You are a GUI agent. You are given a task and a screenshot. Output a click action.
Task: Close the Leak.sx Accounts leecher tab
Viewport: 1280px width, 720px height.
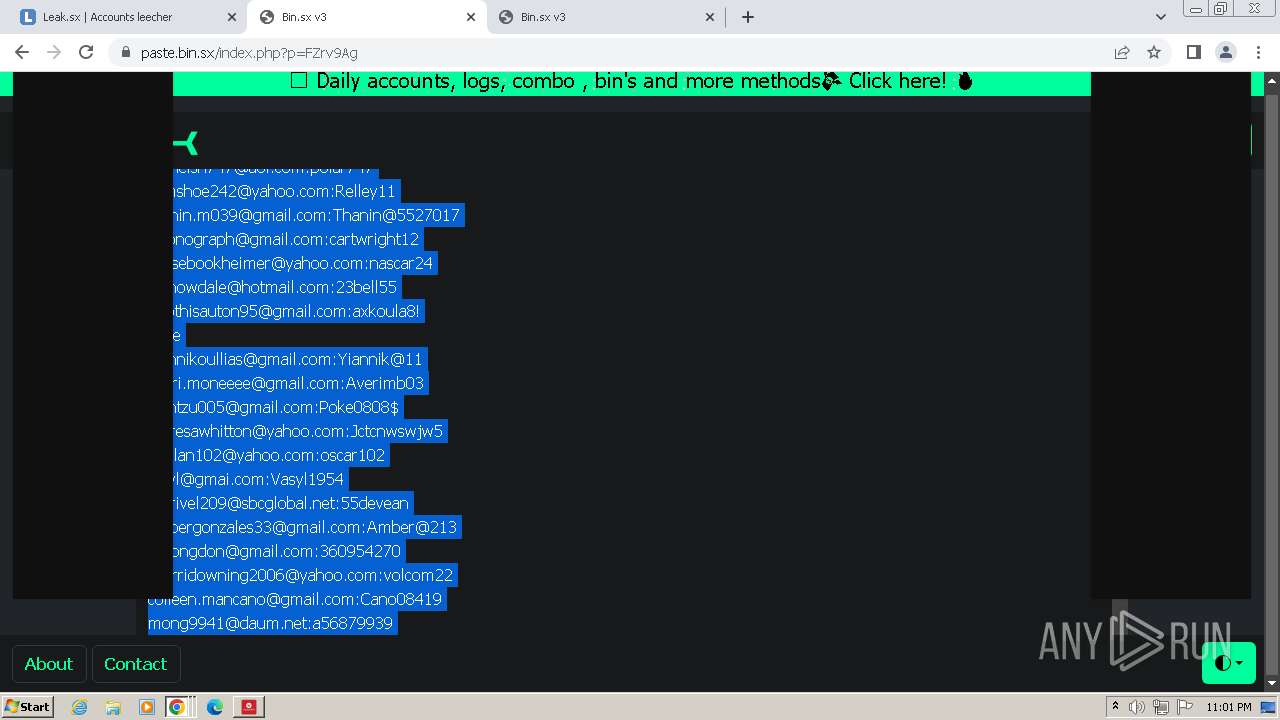(232, 17)
